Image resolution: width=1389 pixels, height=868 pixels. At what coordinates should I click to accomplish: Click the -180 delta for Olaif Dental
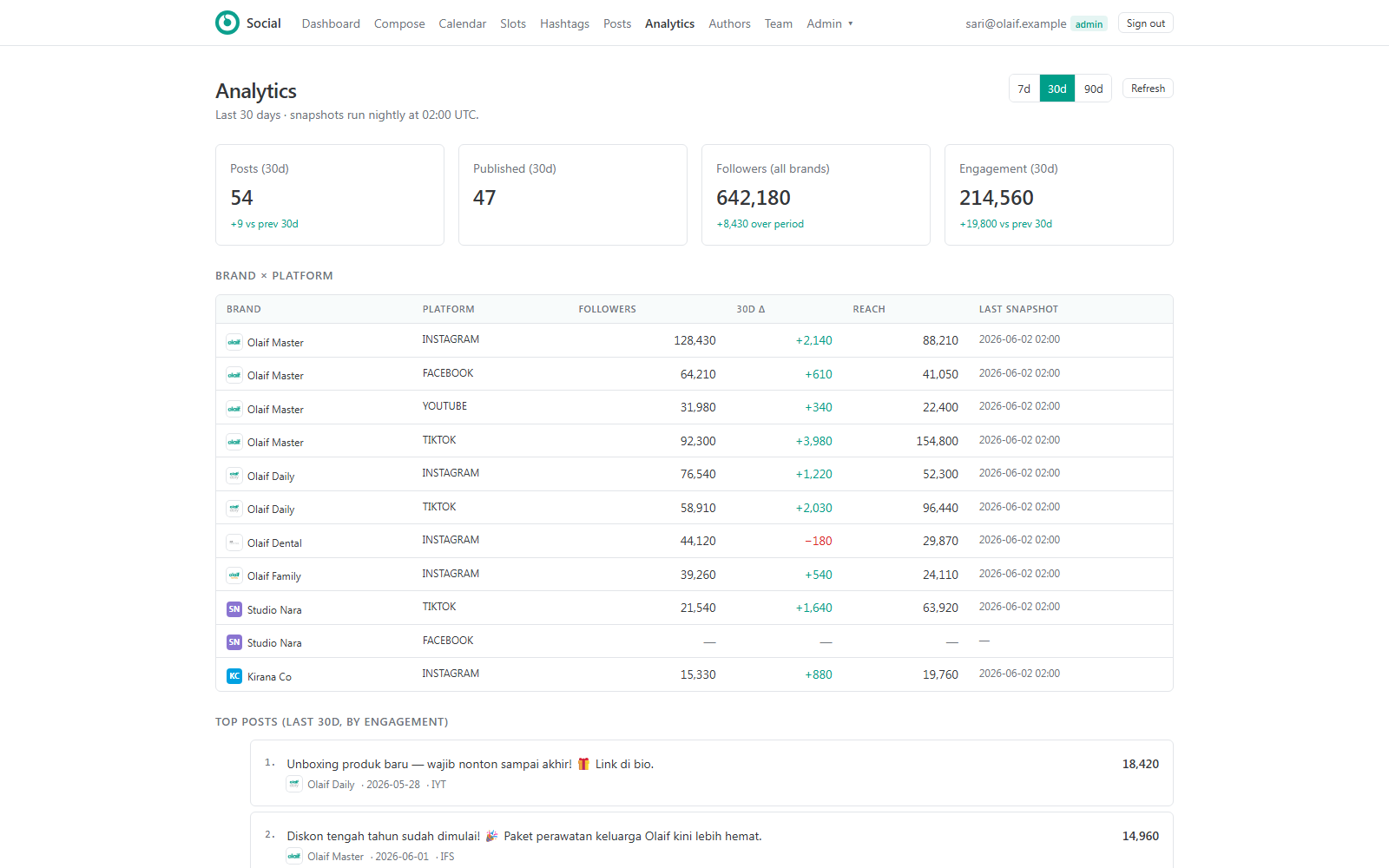click(818, 541)
